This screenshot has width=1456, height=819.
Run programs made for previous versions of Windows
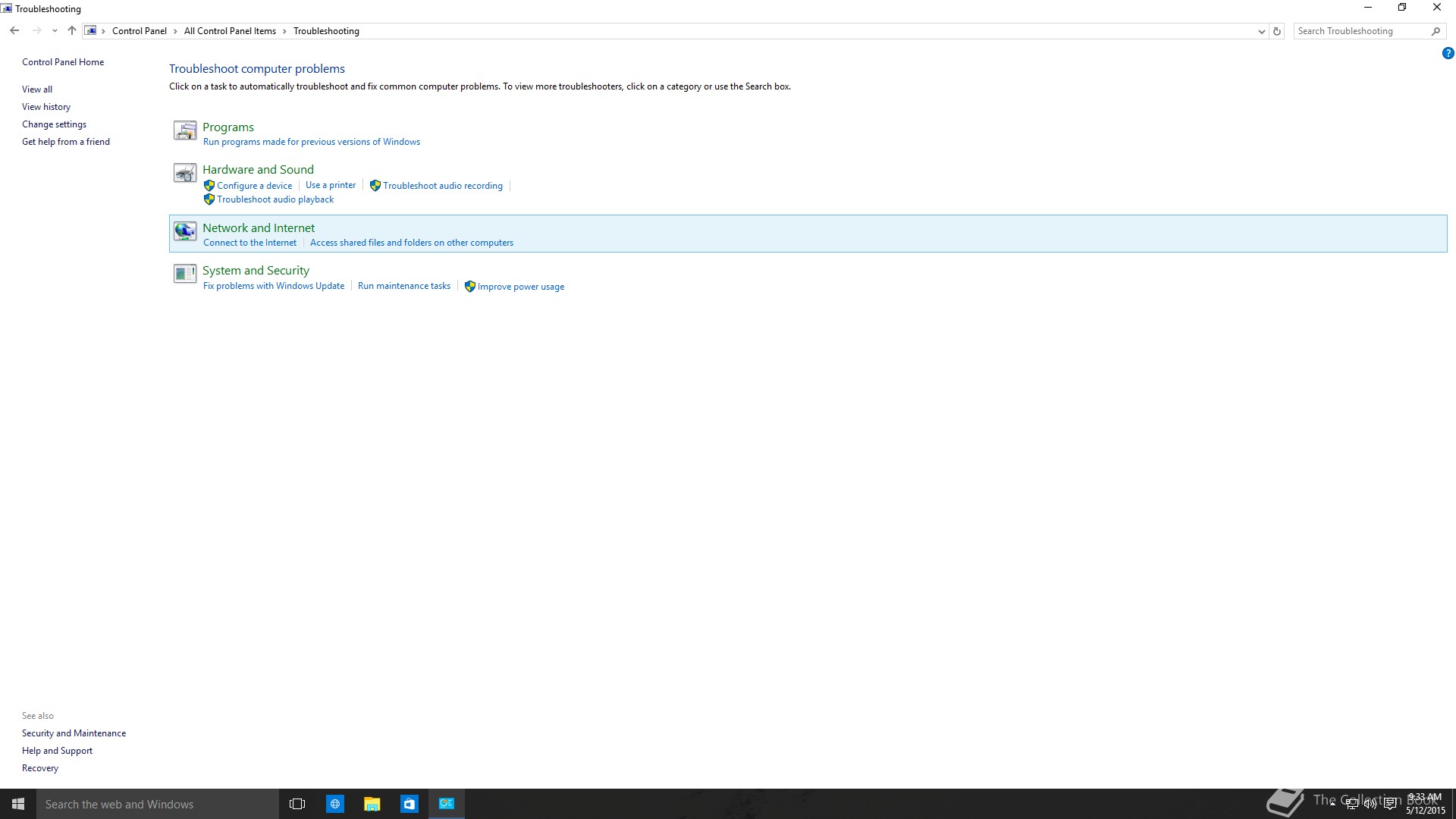pos(312,142)
